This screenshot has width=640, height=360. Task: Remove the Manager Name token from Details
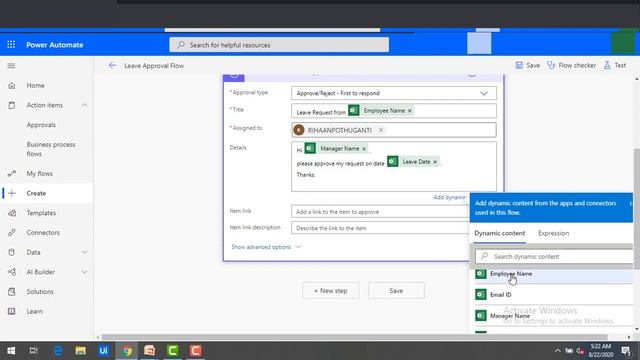coord(364,149)
